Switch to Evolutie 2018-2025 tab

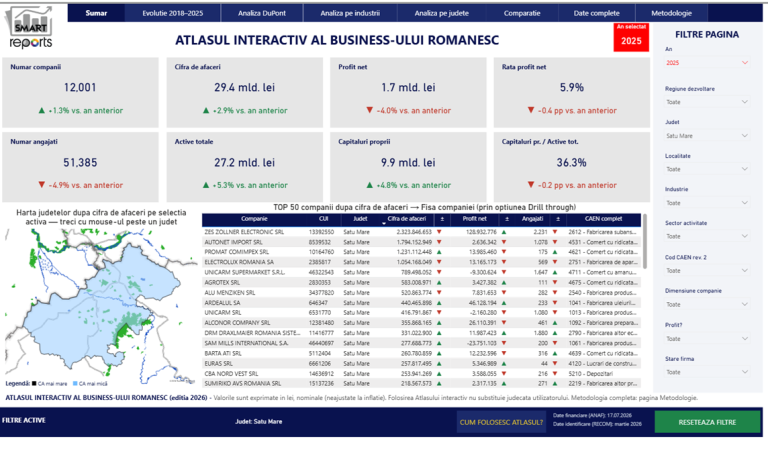tap(172, 13)
